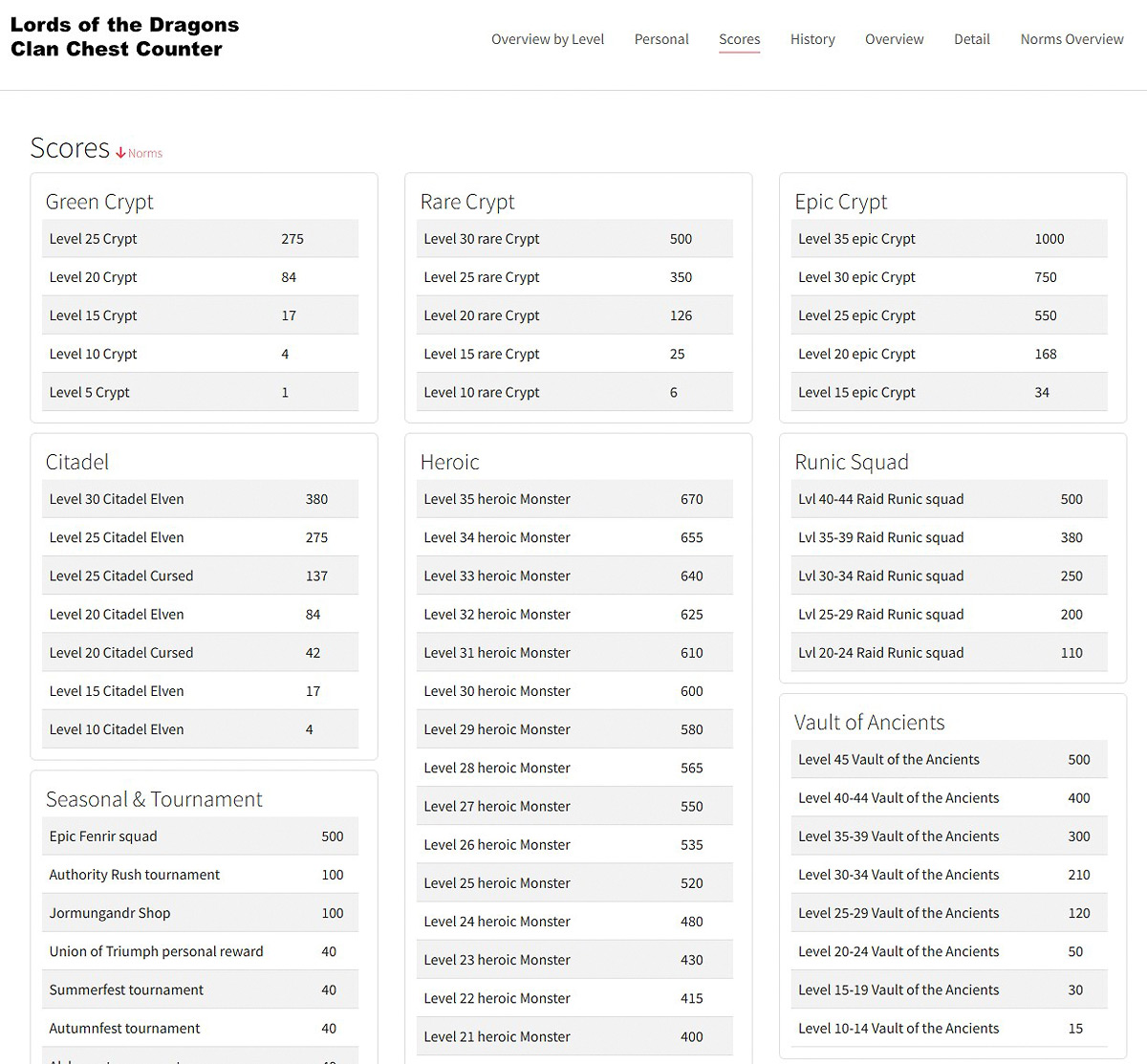Select the Level 25 Crypt row
The image size is (1147, 1064).
tap(200, 239)
